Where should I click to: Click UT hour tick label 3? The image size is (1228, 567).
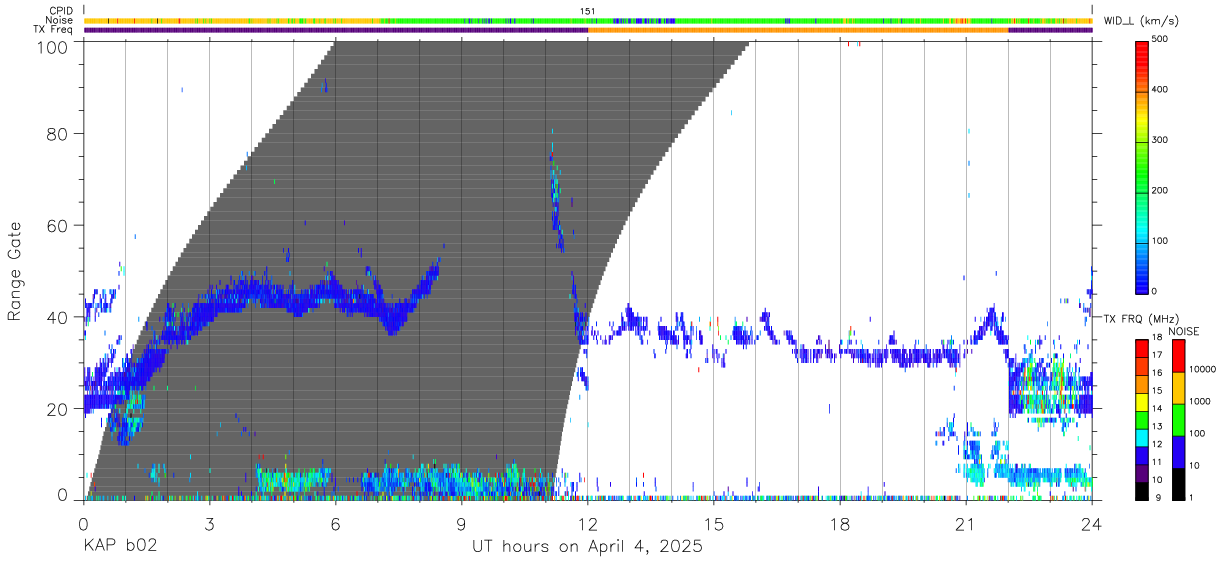(x=209, y=524)
